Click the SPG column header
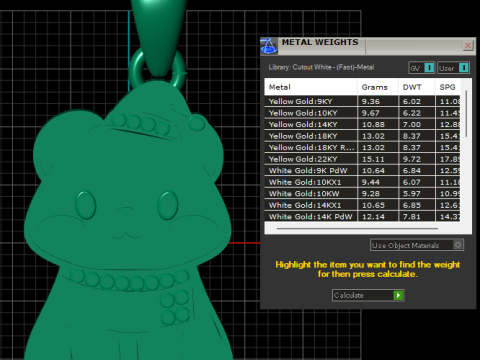480x360 pixels. pyautogui.click(x=448, y=87)
